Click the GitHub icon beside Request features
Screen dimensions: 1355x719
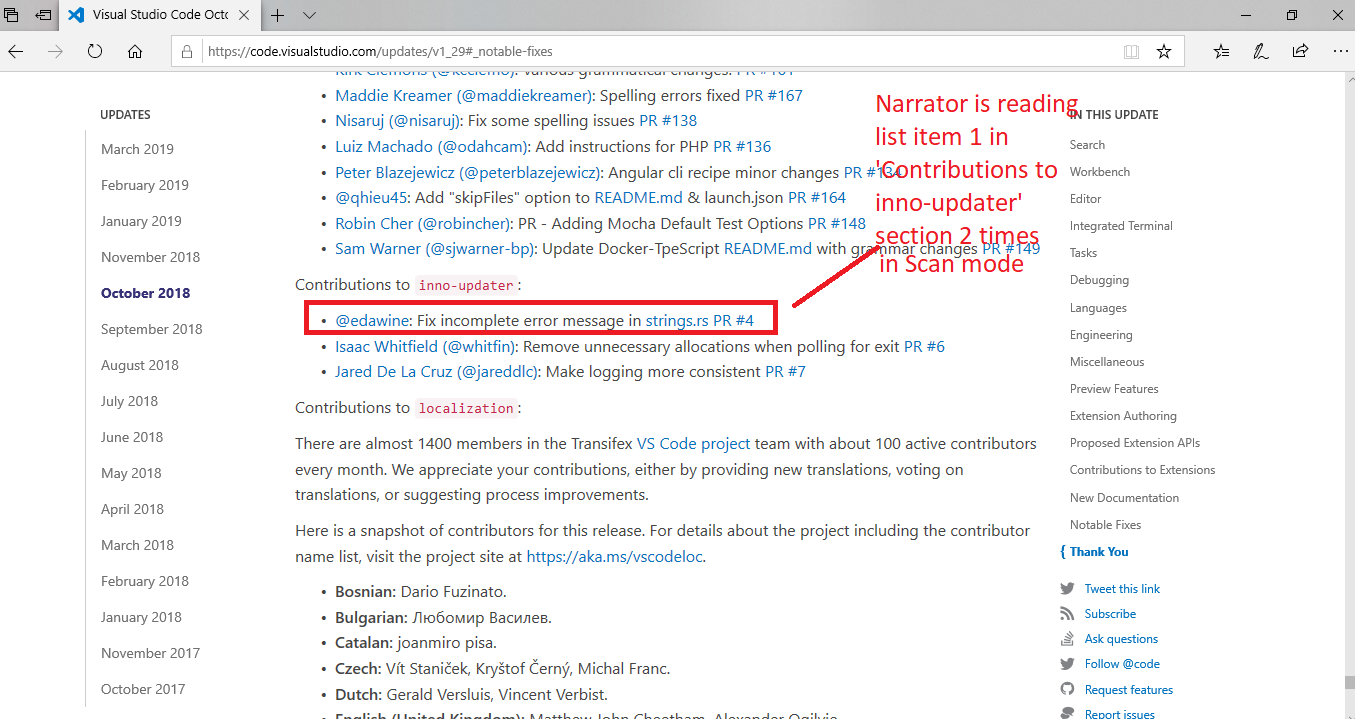[x=1068, y=688]
